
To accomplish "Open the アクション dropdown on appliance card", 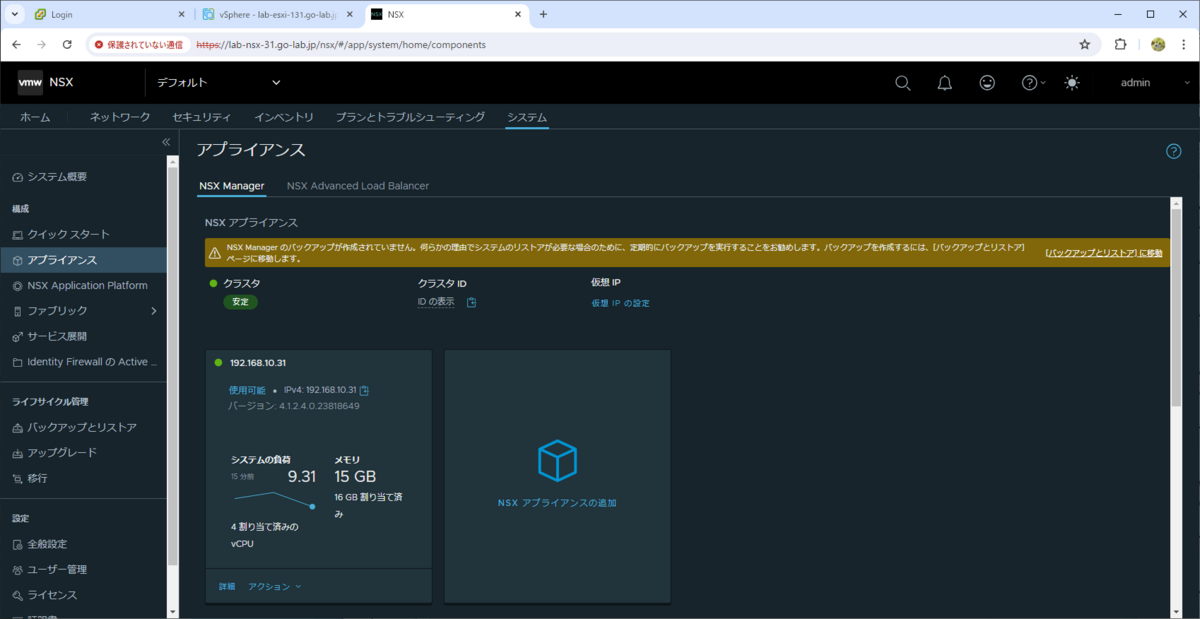I will coord(275,586).
